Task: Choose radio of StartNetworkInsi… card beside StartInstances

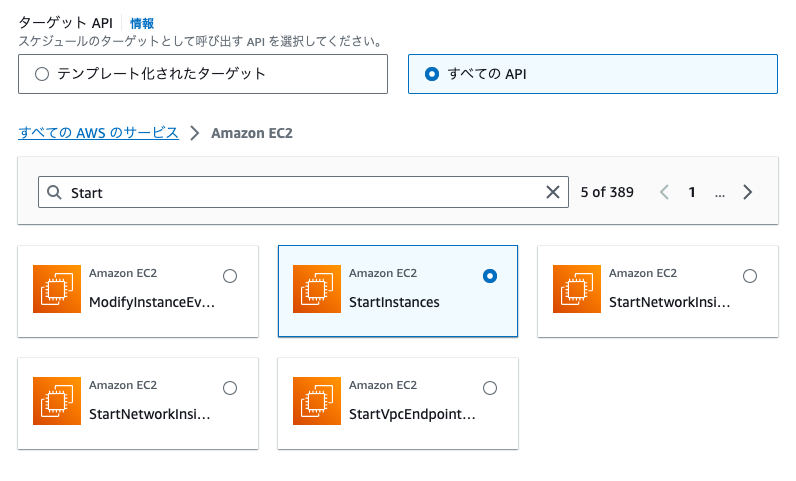Action: (x=750, y=276)
